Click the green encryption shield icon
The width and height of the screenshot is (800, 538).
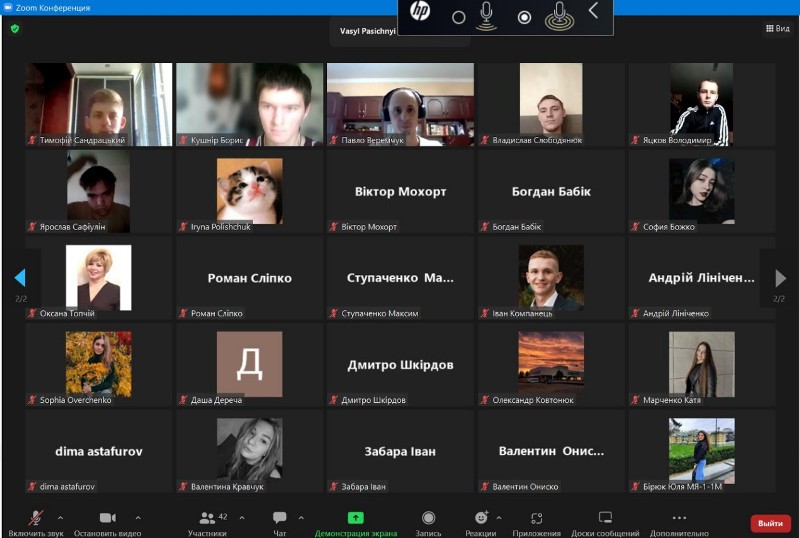pyautogui.click(x=15, y=29)
